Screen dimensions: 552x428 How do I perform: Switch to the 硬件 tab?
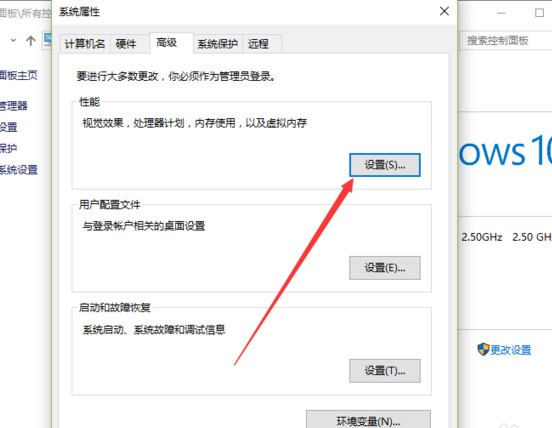tap(126, 44)
